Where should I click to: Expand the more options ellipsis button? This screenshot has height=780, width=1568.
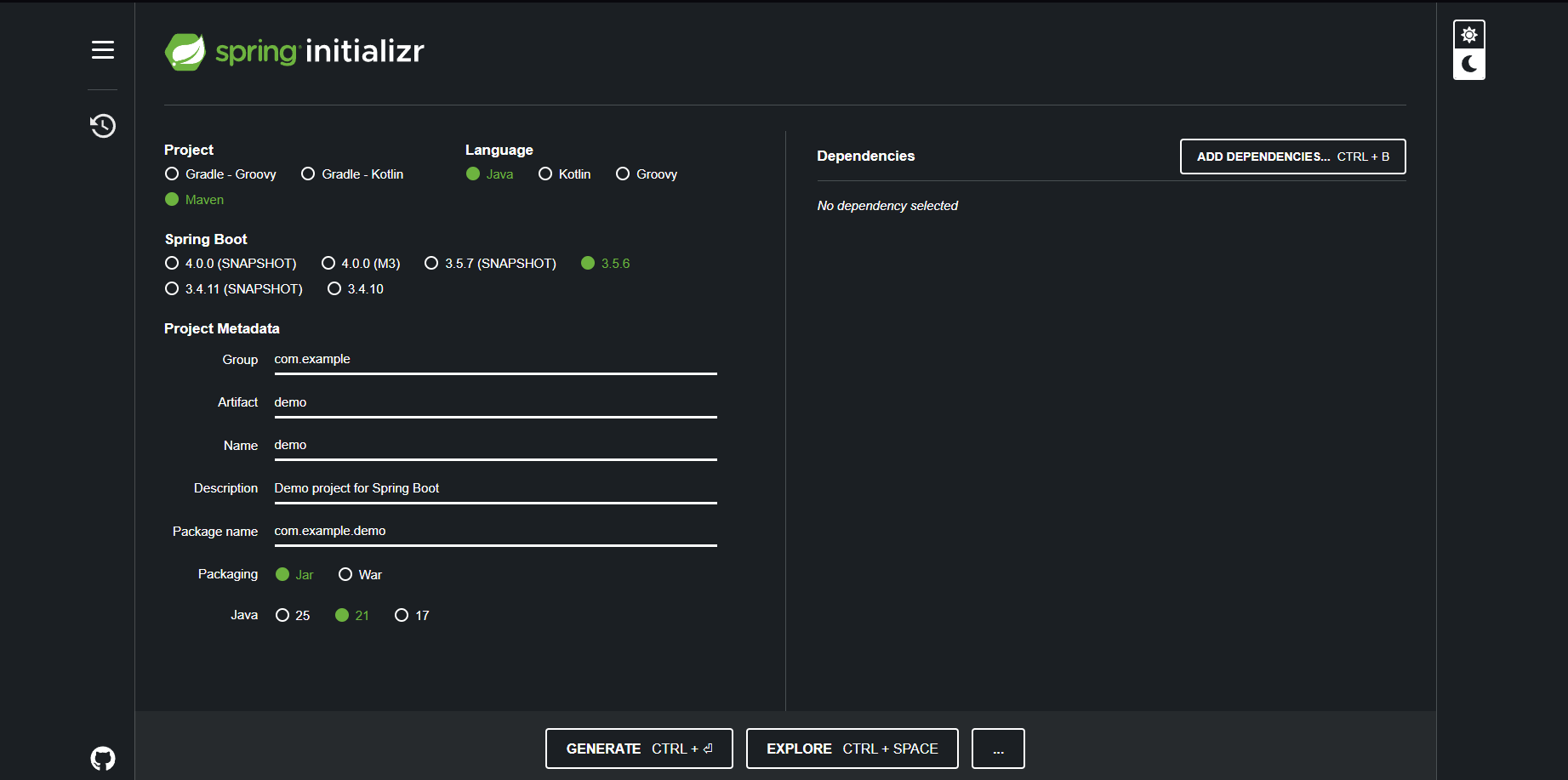[998, 749]
